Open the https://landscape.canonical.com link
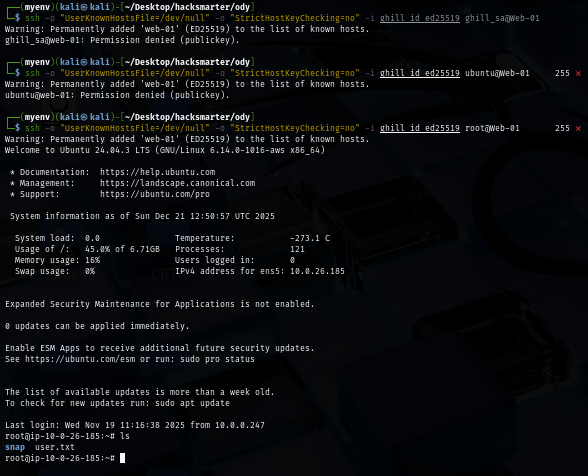Screen dimensions: 588x476 (177, 183)
